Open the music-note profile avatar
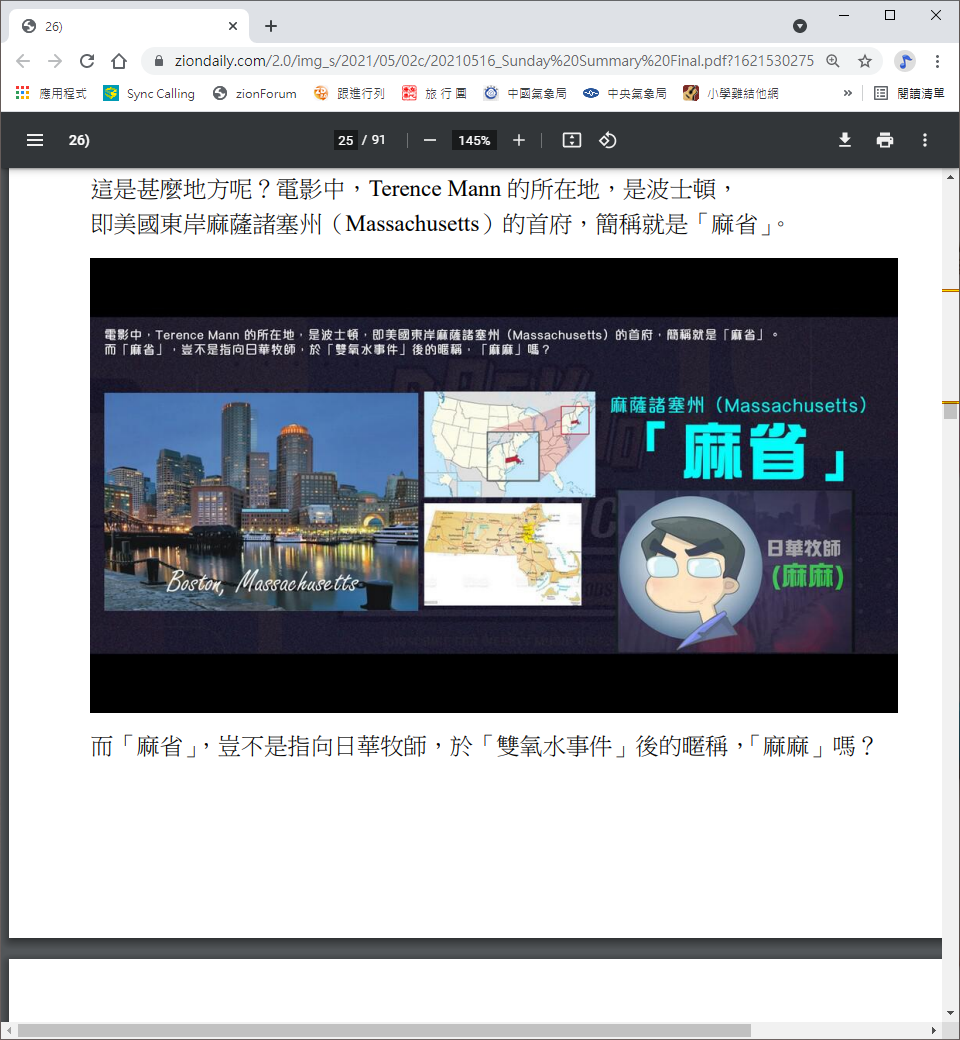 [x=904, y=61]
